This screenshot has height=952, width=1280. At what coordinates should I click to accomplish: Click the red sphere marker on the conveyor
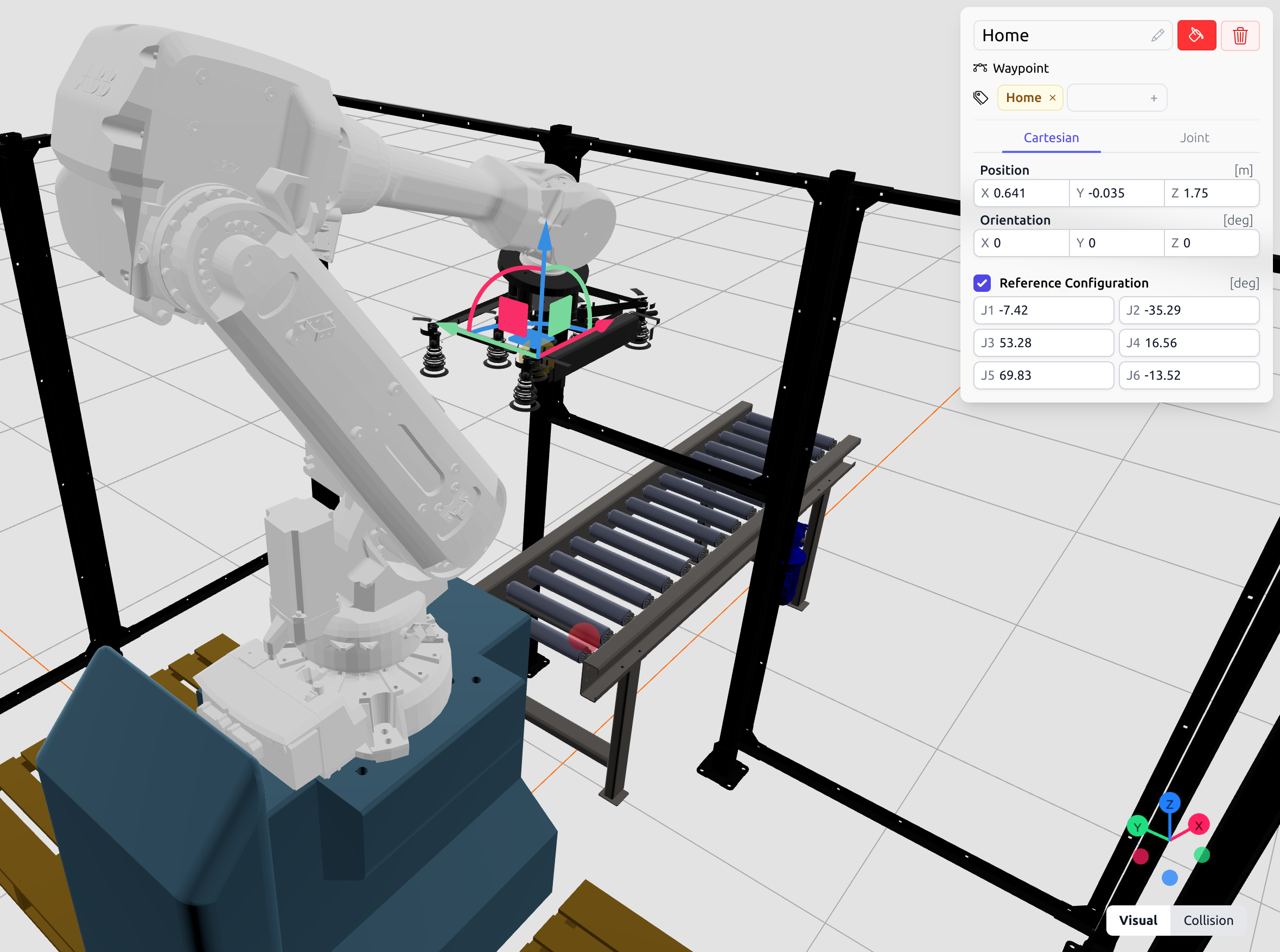click(583, 637)
